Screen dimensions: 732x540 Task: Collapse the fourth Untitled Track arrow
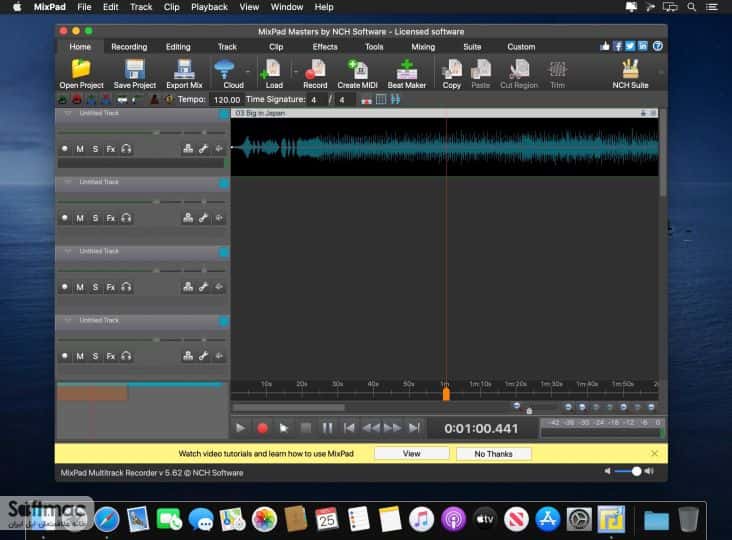point(68,320)
